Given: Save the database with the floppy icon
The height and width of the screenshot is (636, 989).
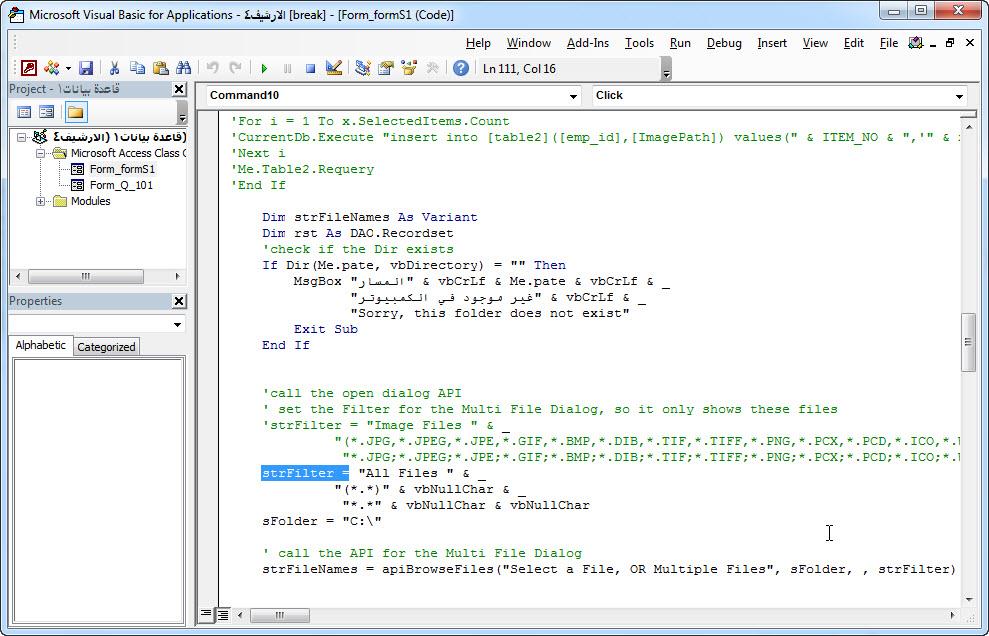Looking at the screenshot, I should click(x=86, y=68).
